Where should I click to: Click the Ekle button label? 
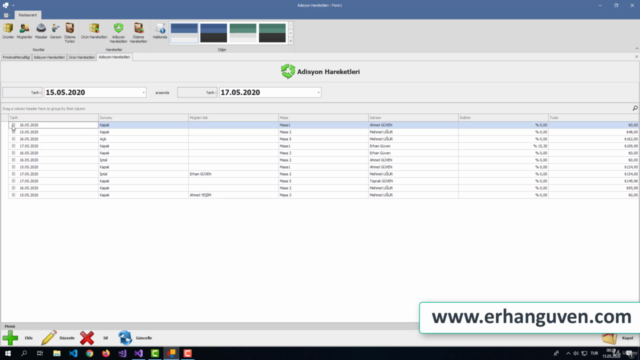tap(29, 338)
